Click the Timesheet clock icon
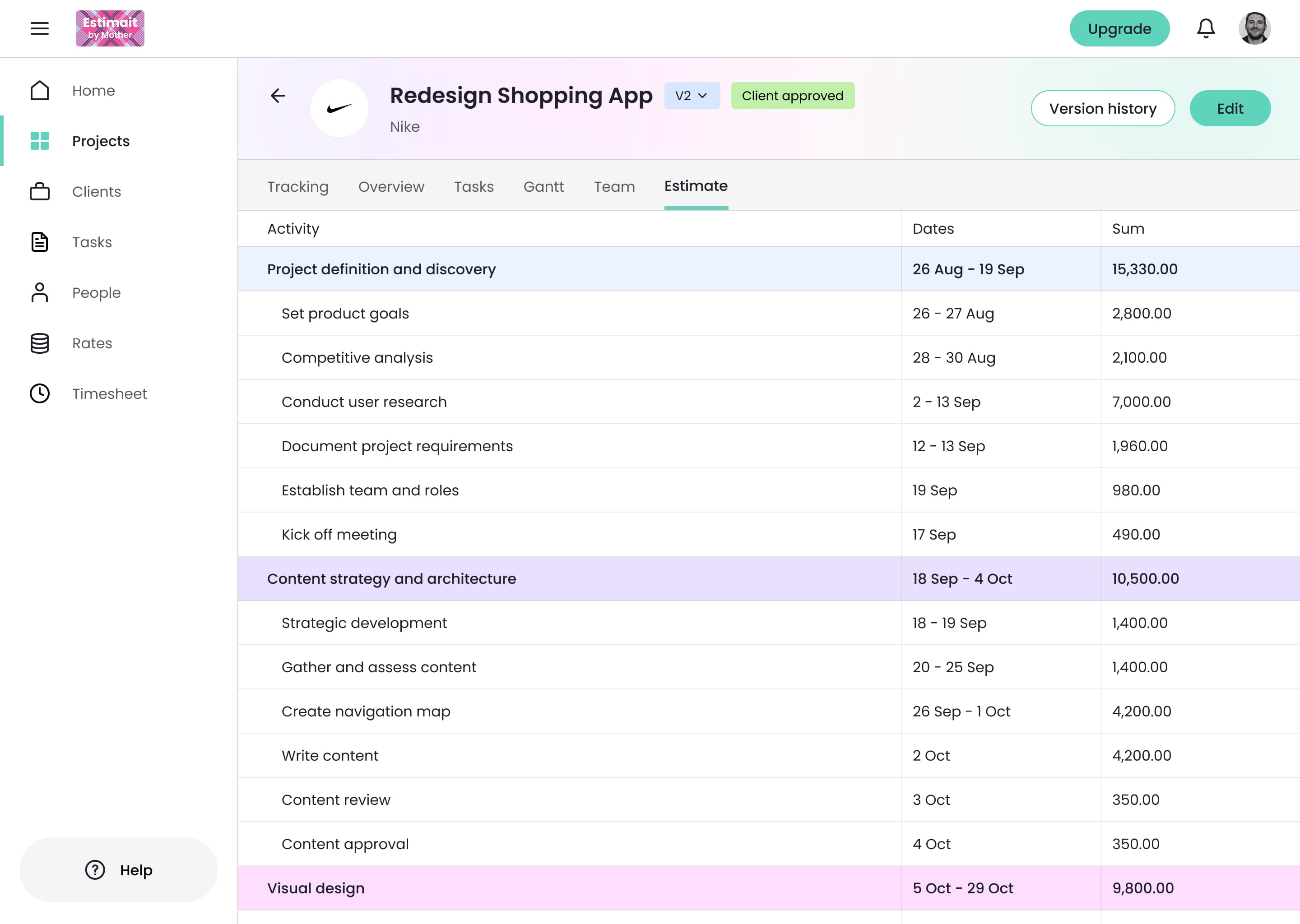 coord(39,394)
